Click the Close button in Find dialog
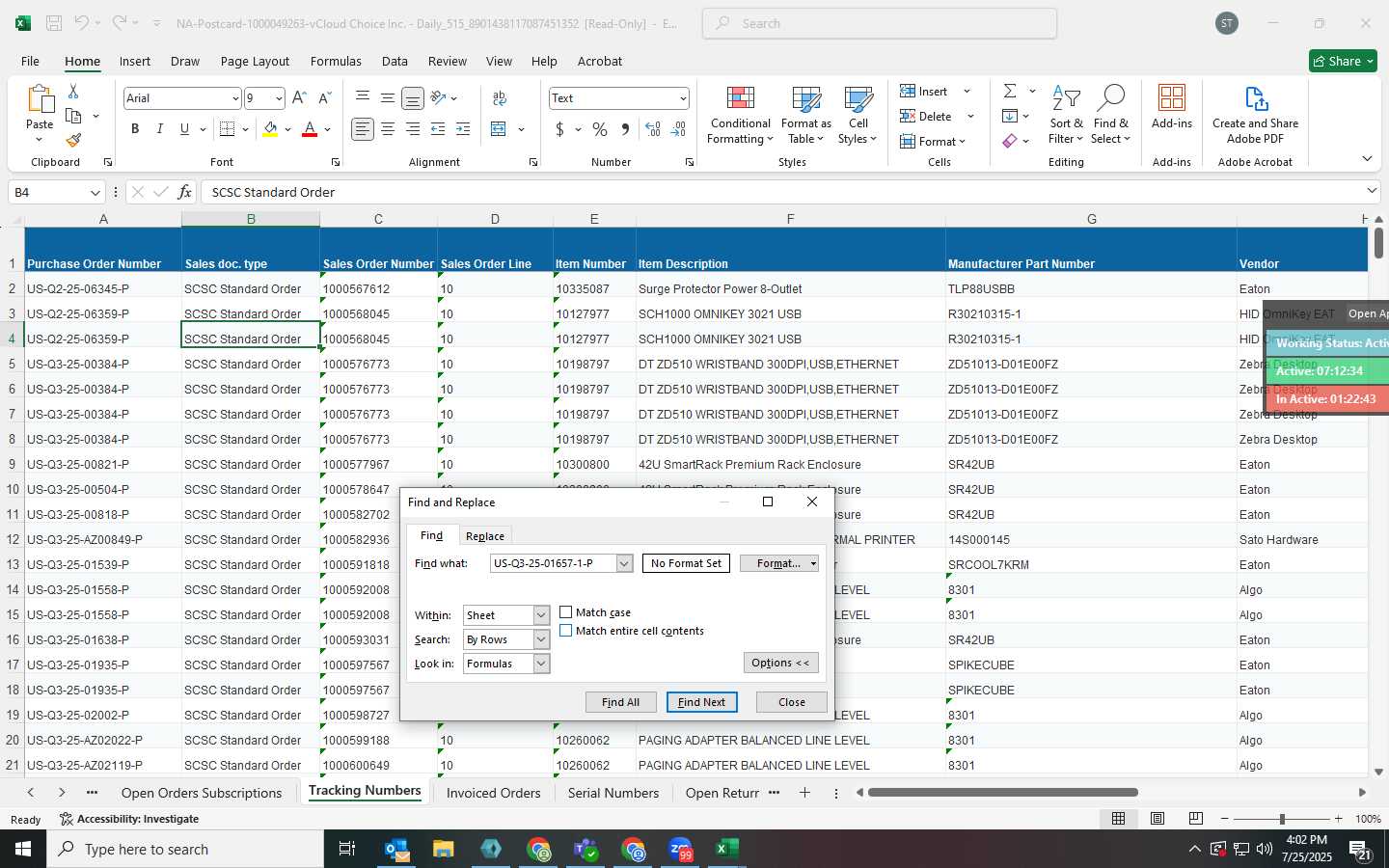Viewport: 1389px width, 868px height. tap(792, 702)
